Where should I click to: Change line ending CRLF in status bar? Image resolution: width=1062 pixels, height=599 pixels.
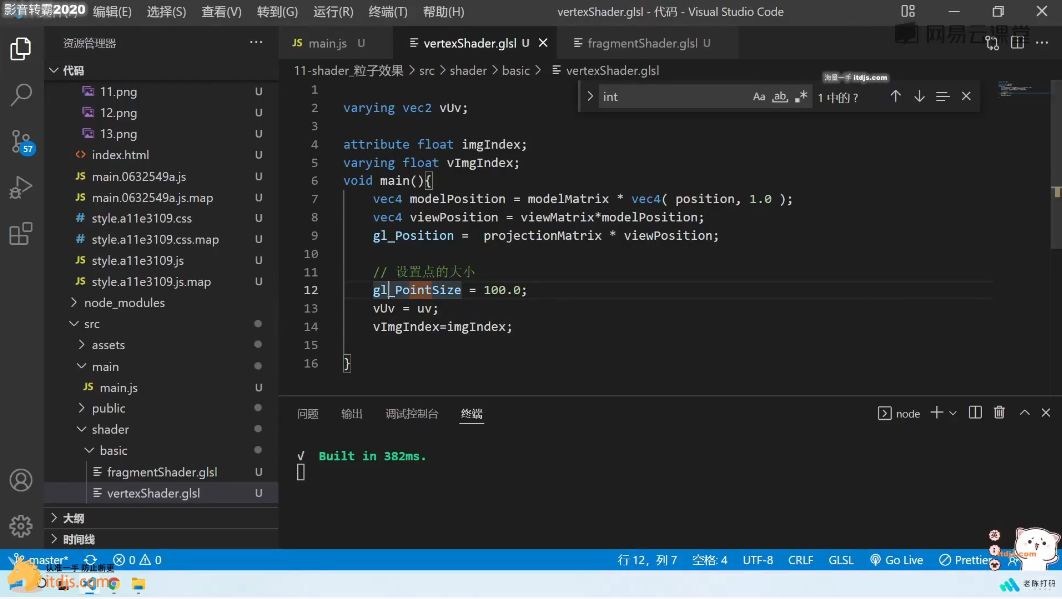[801, 560]
